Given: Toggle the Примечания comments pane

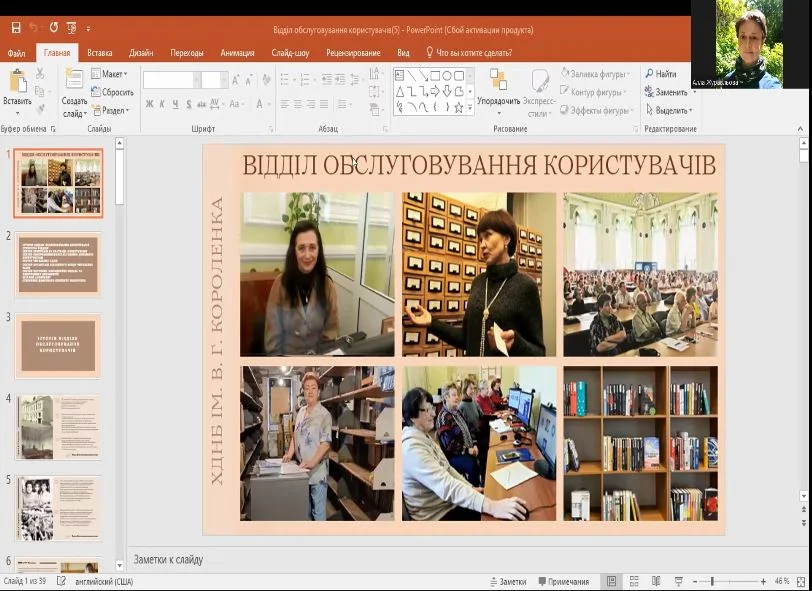Looking at the screenshot, I should click(563, 581).
